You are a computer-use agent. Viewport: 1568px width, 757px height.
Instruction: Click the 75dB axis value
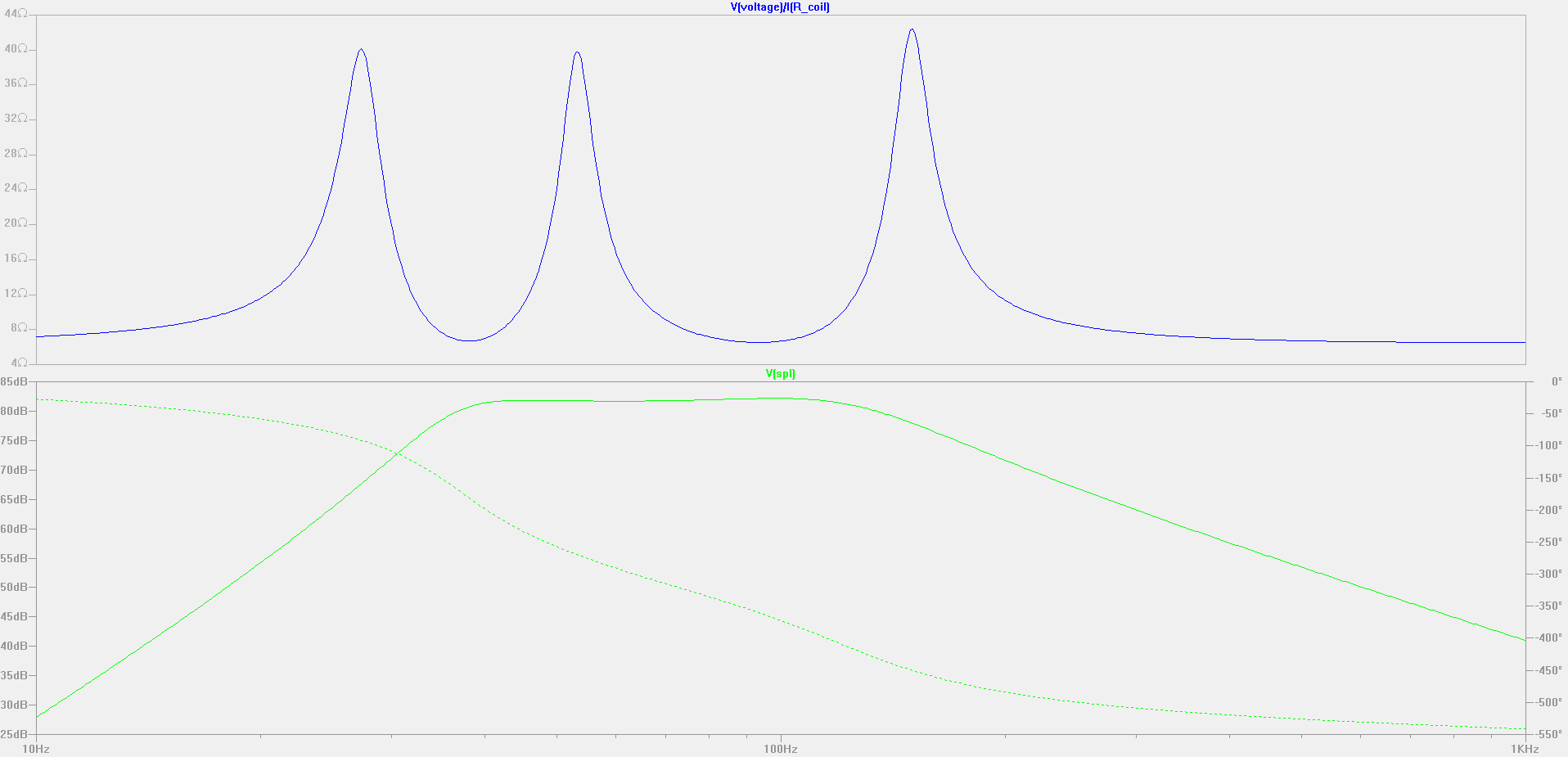click(14, 440)
